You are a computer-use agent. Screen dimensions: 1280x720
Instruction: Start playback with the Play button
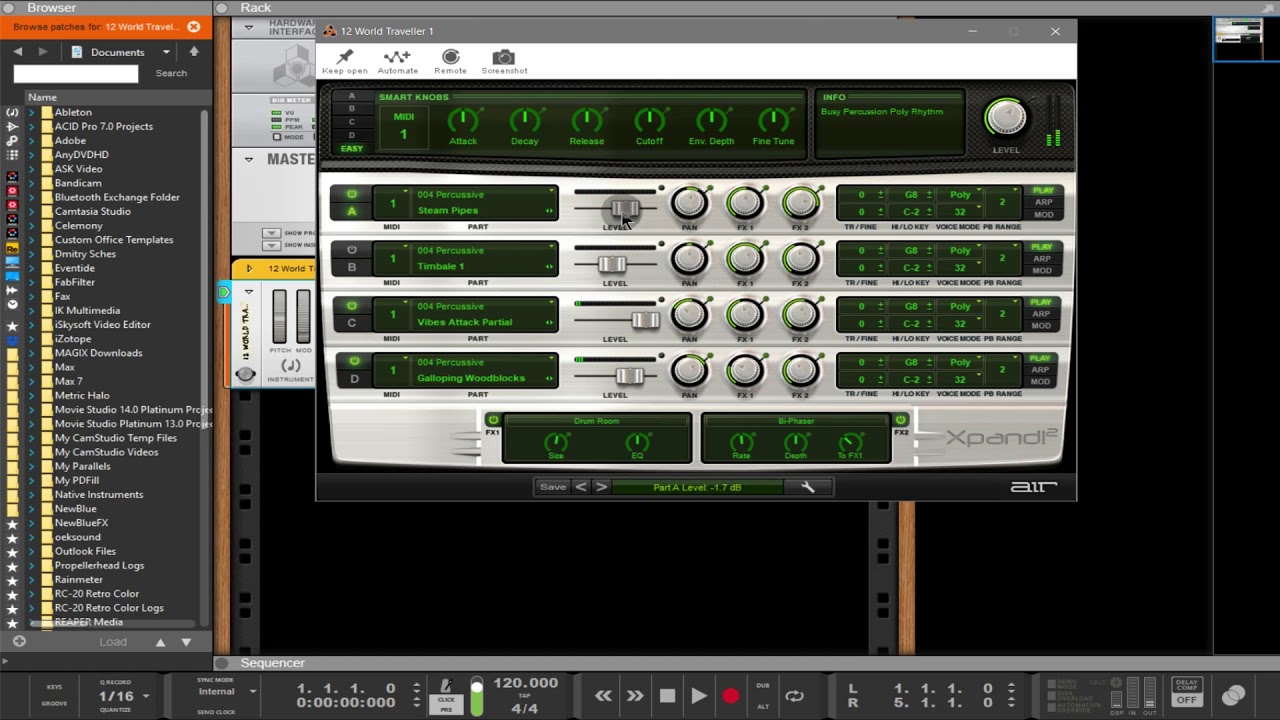click(699, 696)
